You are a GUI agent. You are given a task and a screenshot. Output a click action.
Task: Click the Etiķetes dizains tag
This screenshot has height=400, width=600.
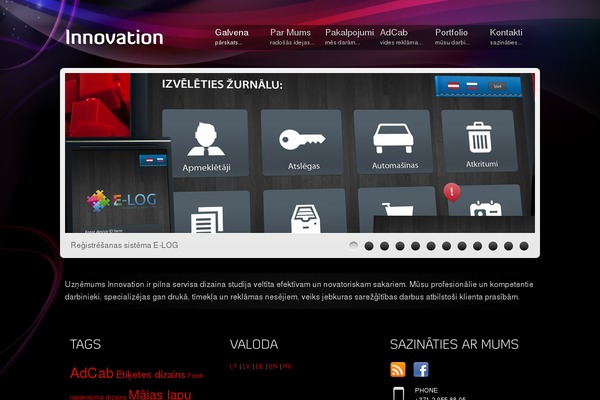pos(150,375)
